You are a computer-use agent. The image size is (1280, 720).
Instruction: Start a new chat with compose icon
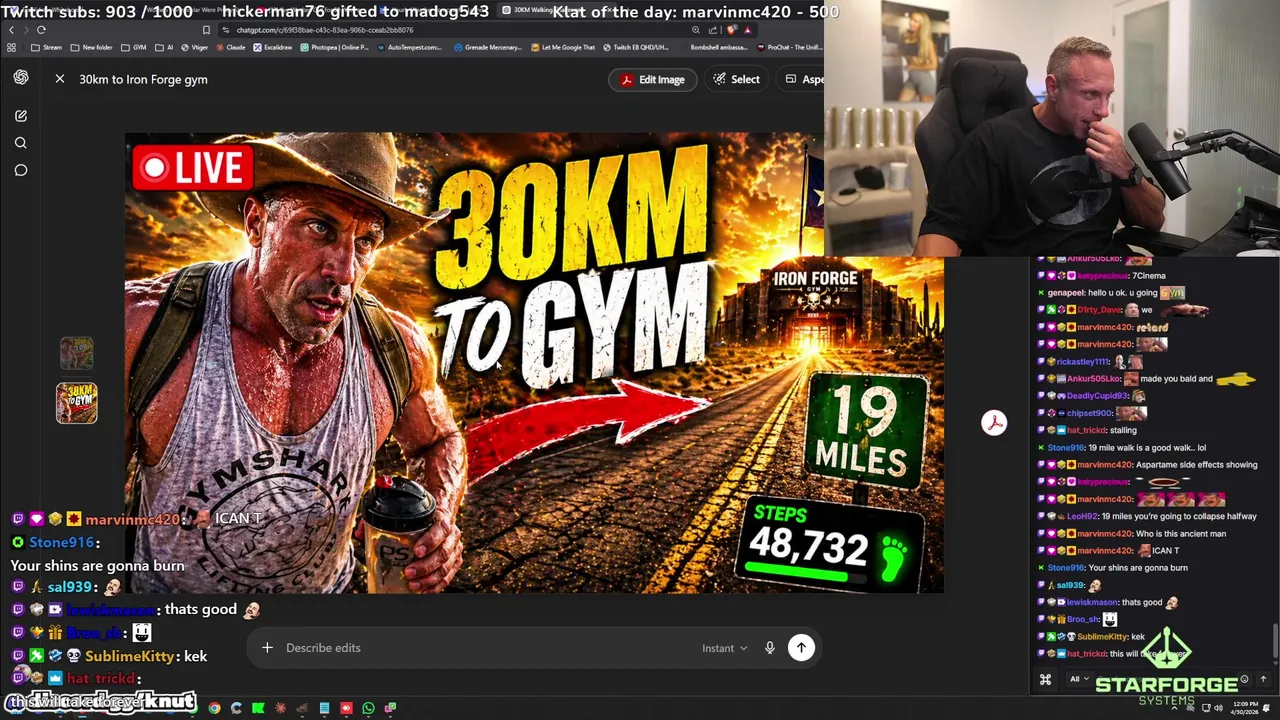(x=20, y=116)
